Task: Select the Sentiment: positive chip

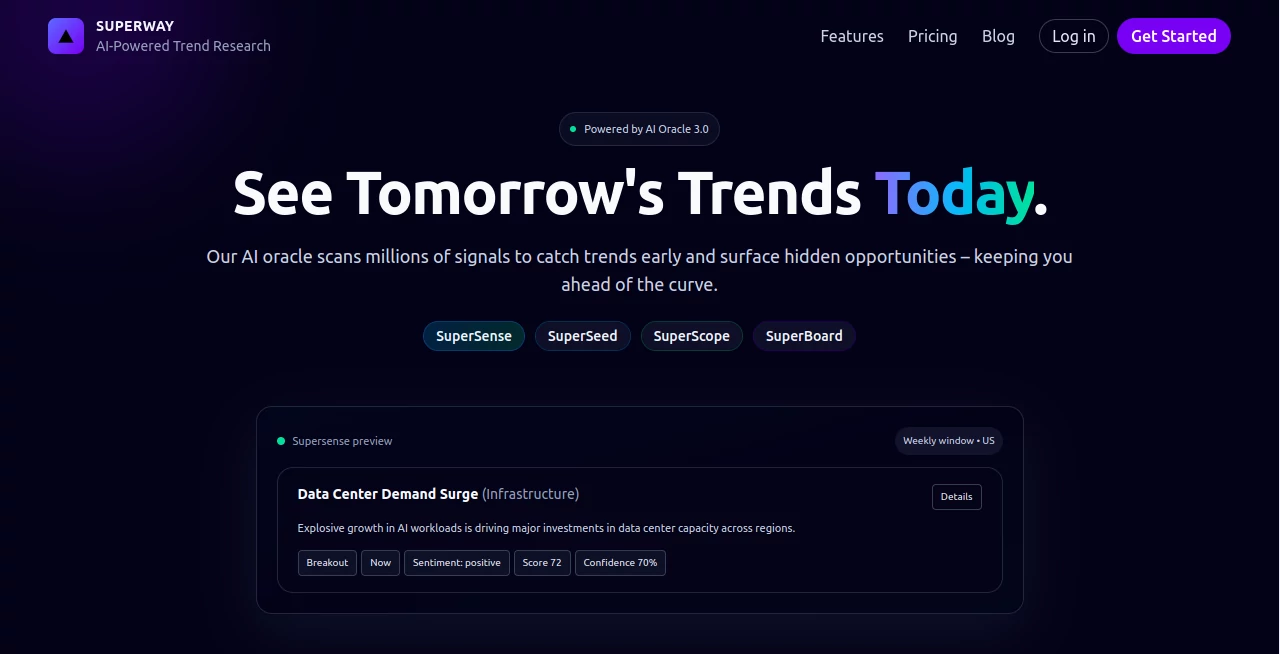Action: 456,562
